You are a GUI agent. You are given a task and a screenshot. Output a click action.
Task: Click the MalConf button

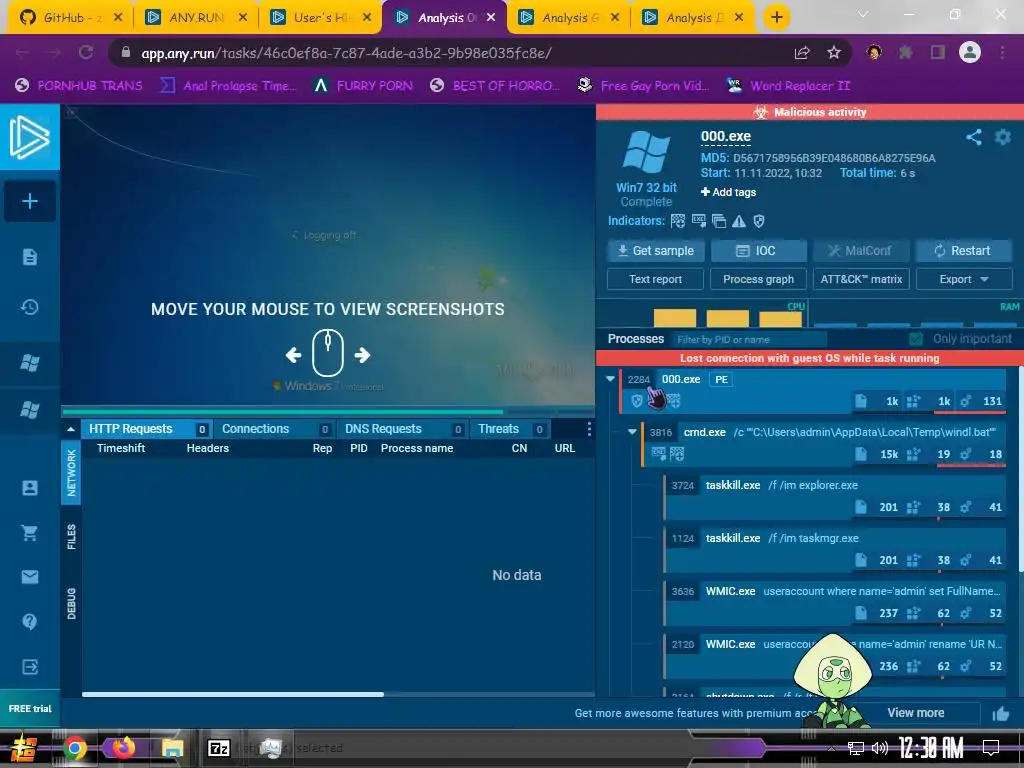click(861, 251)
